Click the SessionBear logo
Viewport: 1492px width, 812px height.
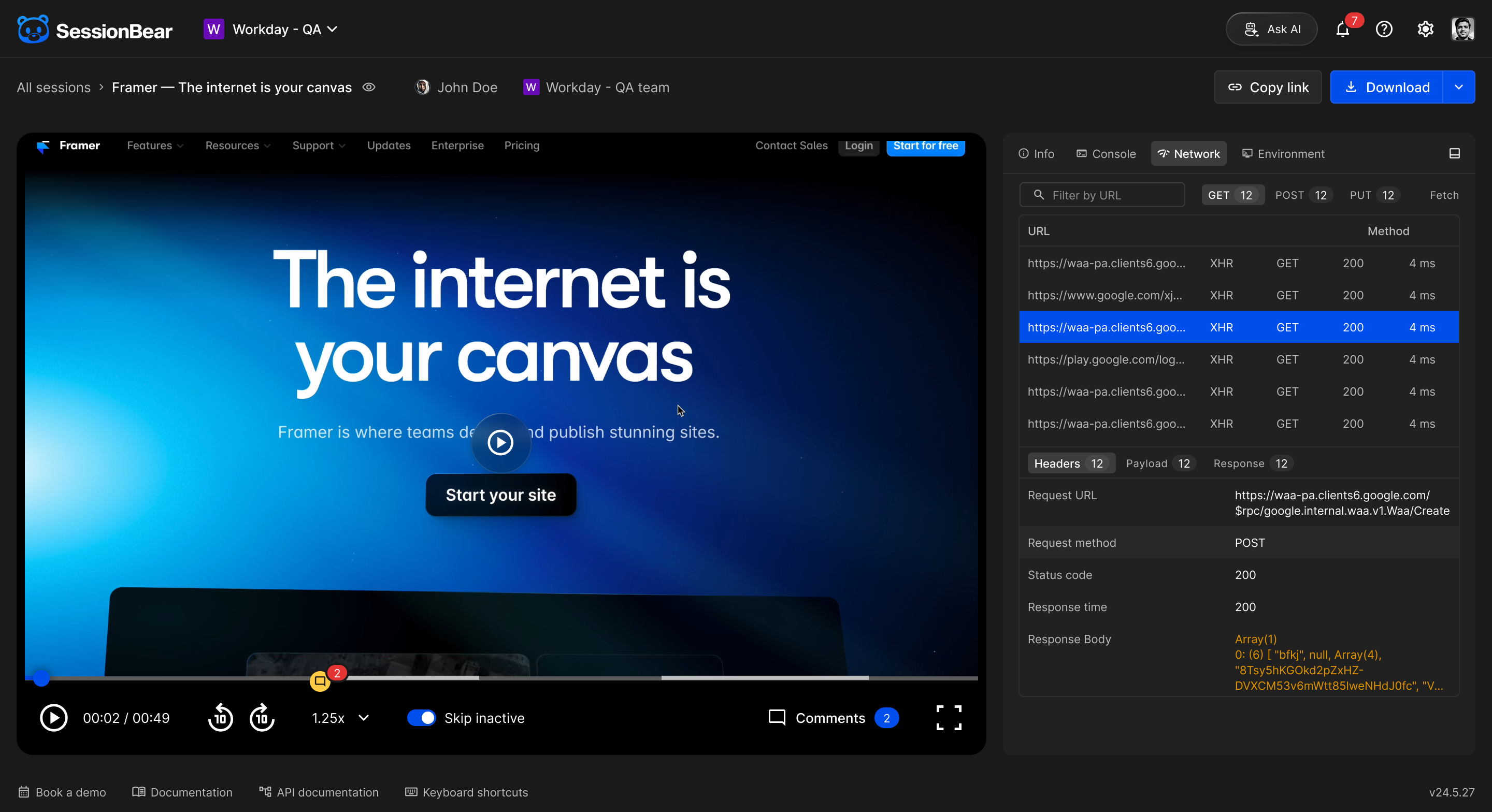pyautogui.click(x=95, y=30)
